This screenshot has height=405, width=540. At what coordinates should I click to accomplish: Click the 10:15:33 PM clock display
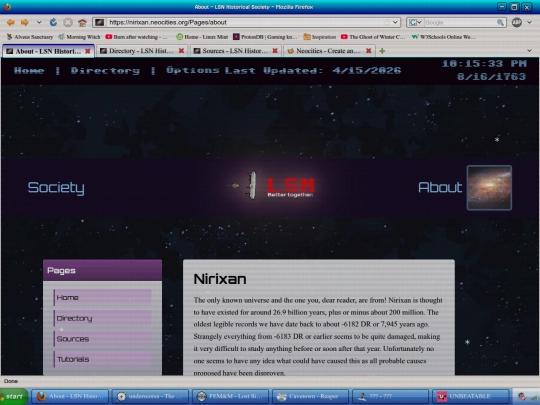coord(484,63)
